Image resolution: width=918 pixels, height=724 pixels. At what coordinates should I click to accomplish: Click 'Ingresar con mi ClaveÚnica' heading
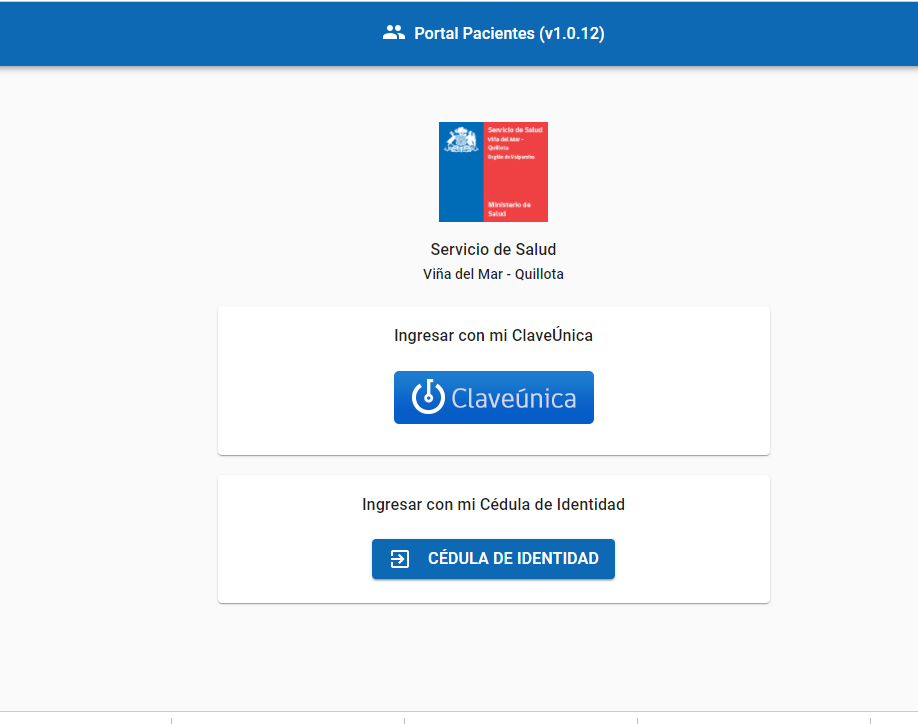pos(494,335)
